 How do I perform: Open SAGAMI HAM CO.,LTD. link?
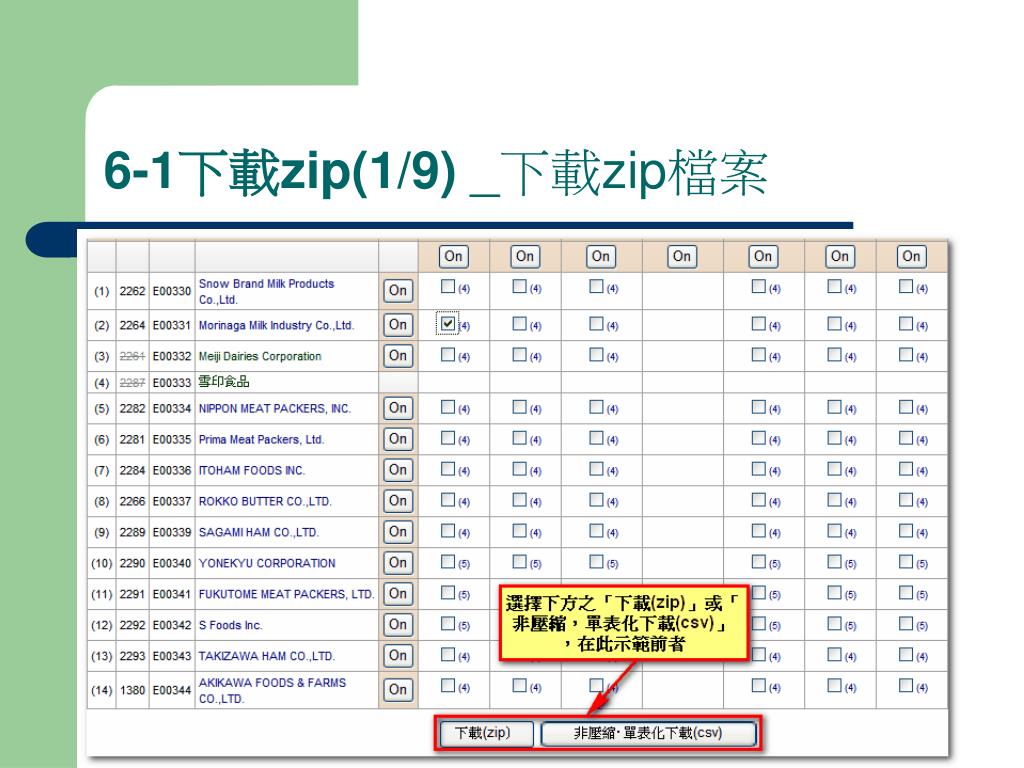(x=259, y=532)
